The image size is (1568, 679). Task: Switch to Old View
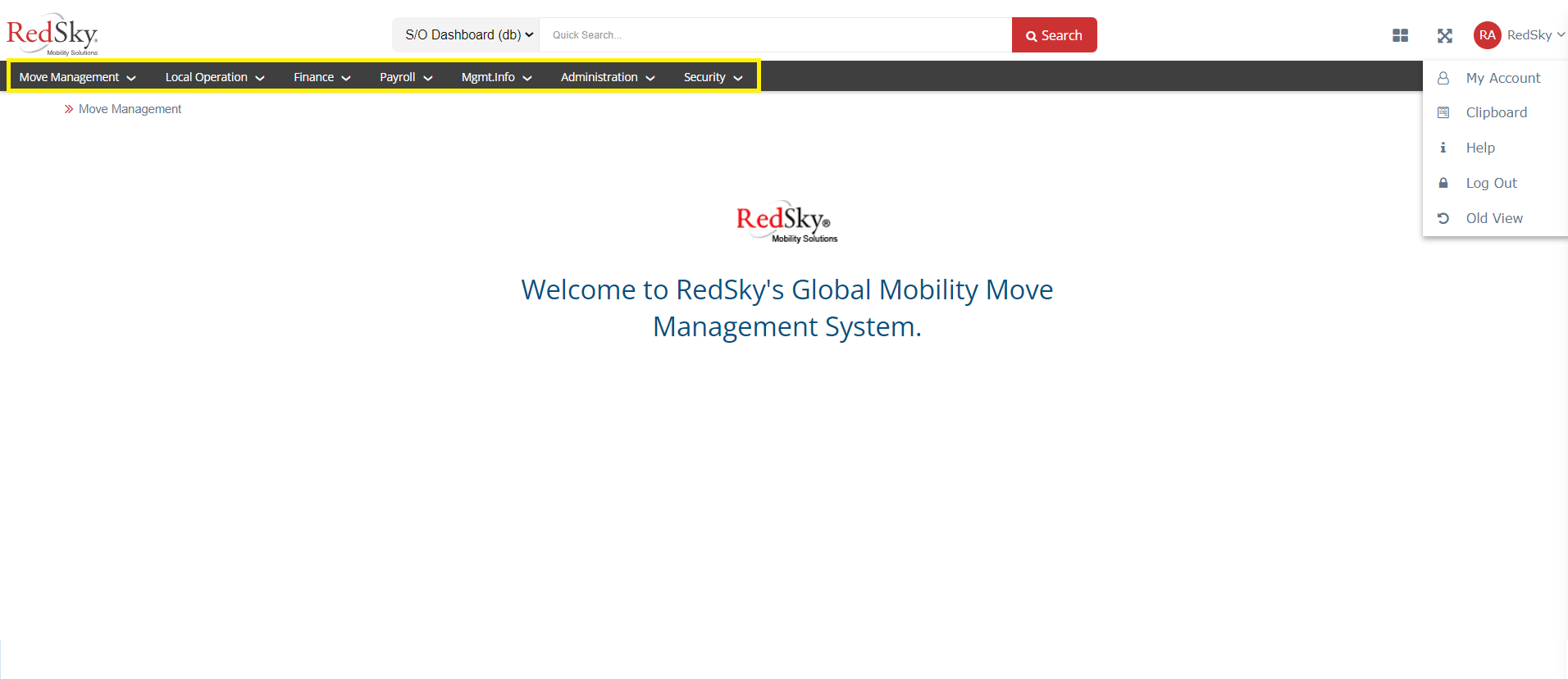1494,218
